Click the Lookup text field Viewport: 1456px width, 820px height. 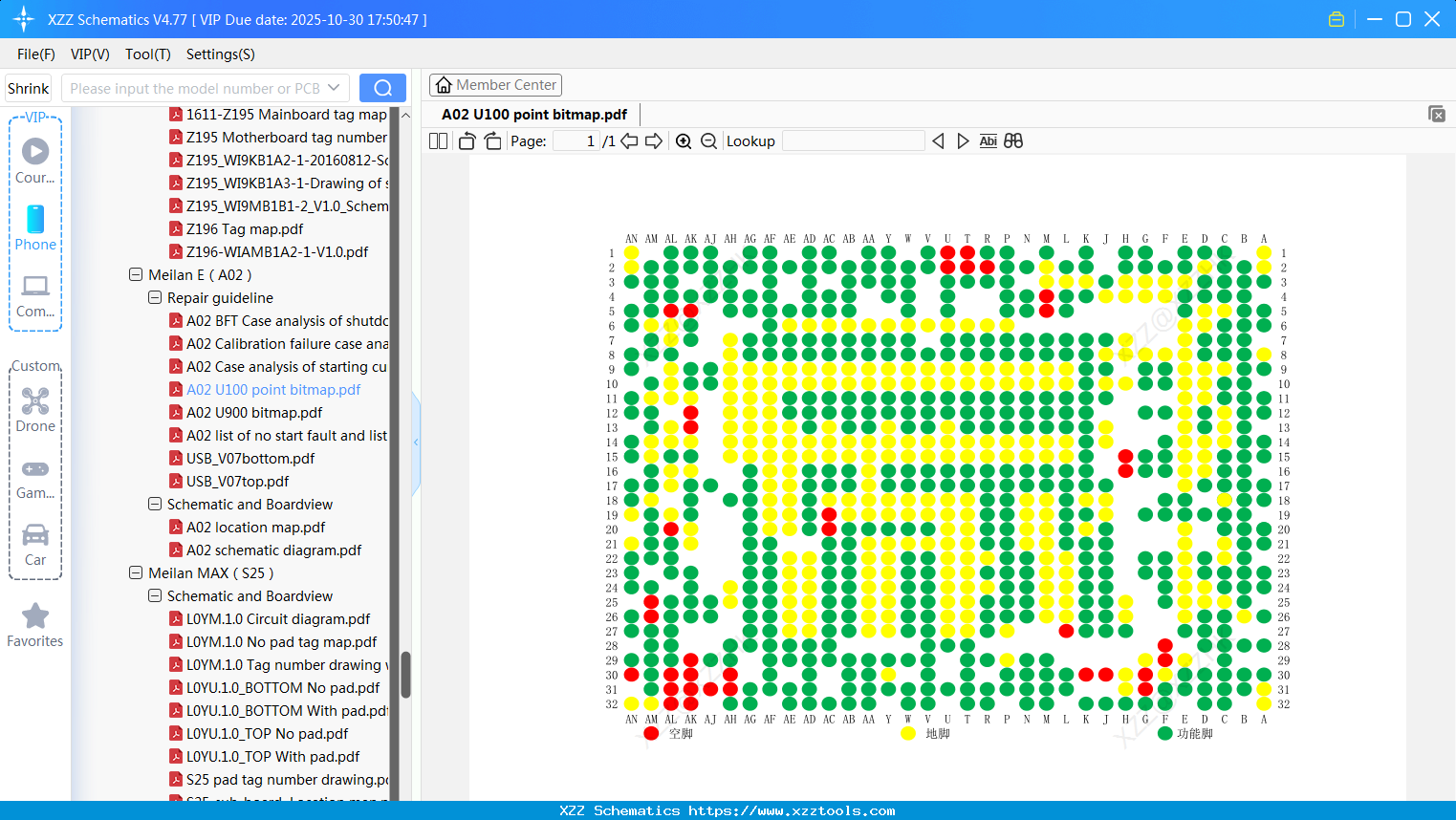(854, 141)
